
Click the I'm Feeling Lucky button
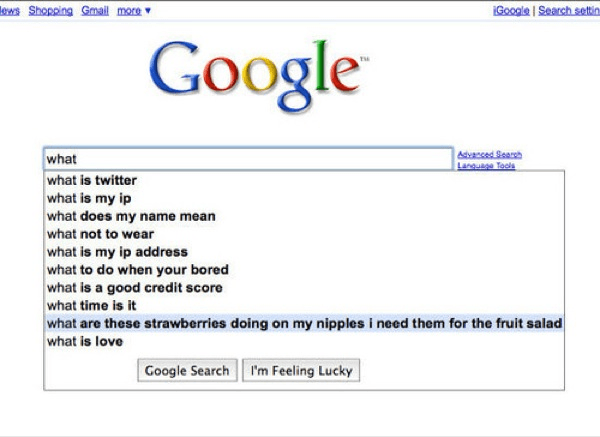click(x=301, y=370)
